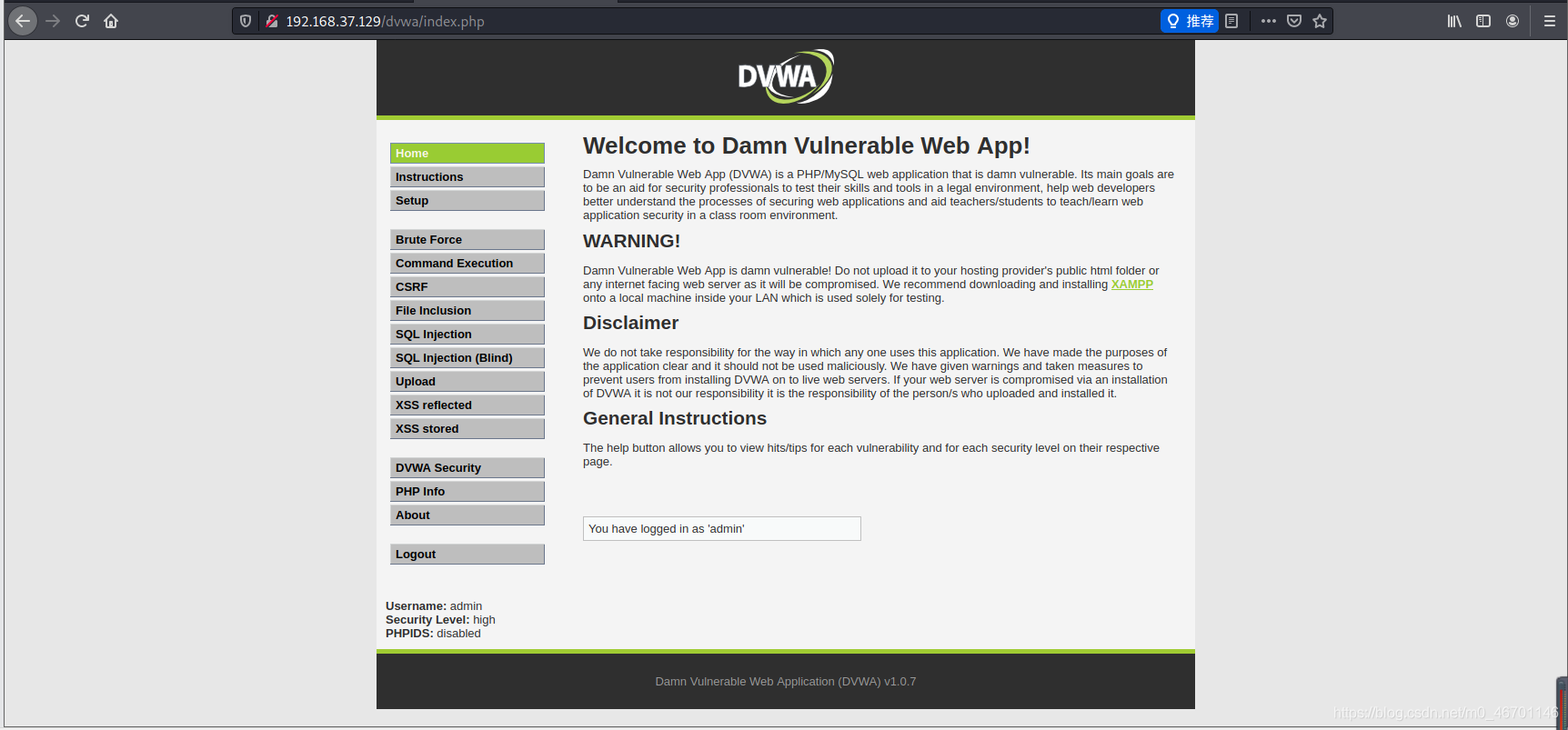This screenshot has height=730, width=1568.
Task: Open the About page
Action: (467, 515)
